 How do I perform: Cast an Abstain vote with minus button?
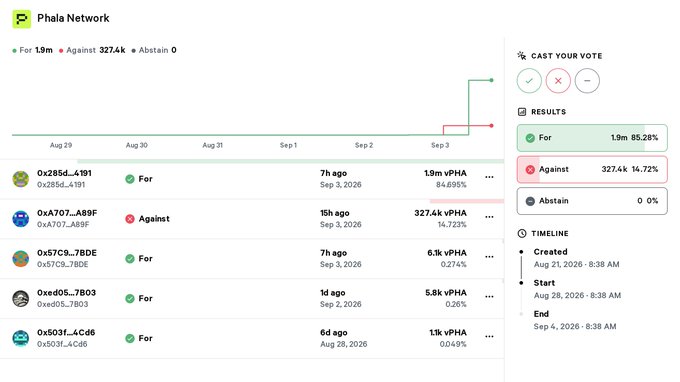(x=587, y=81)
